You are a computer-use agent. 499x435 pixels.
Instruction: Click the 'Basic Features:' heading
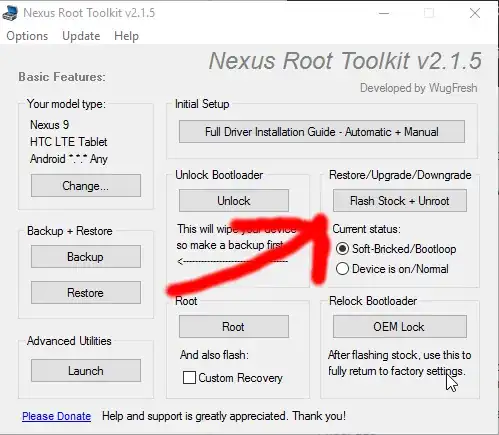click(62, 77)
